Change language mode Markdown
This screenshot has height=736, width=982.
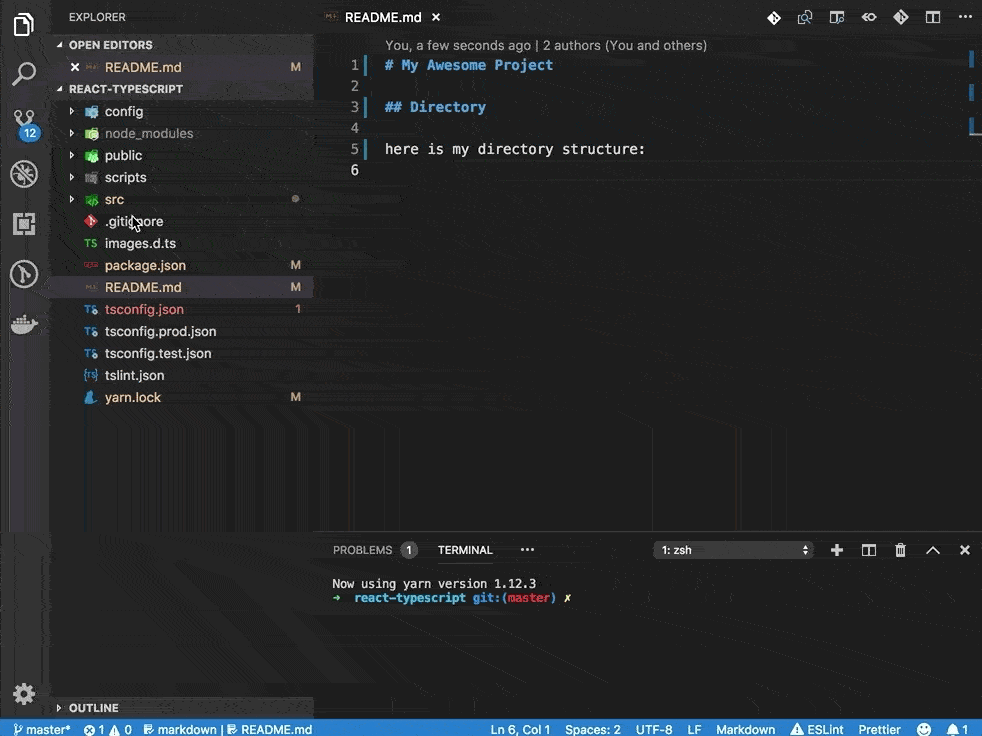[745, 729]
